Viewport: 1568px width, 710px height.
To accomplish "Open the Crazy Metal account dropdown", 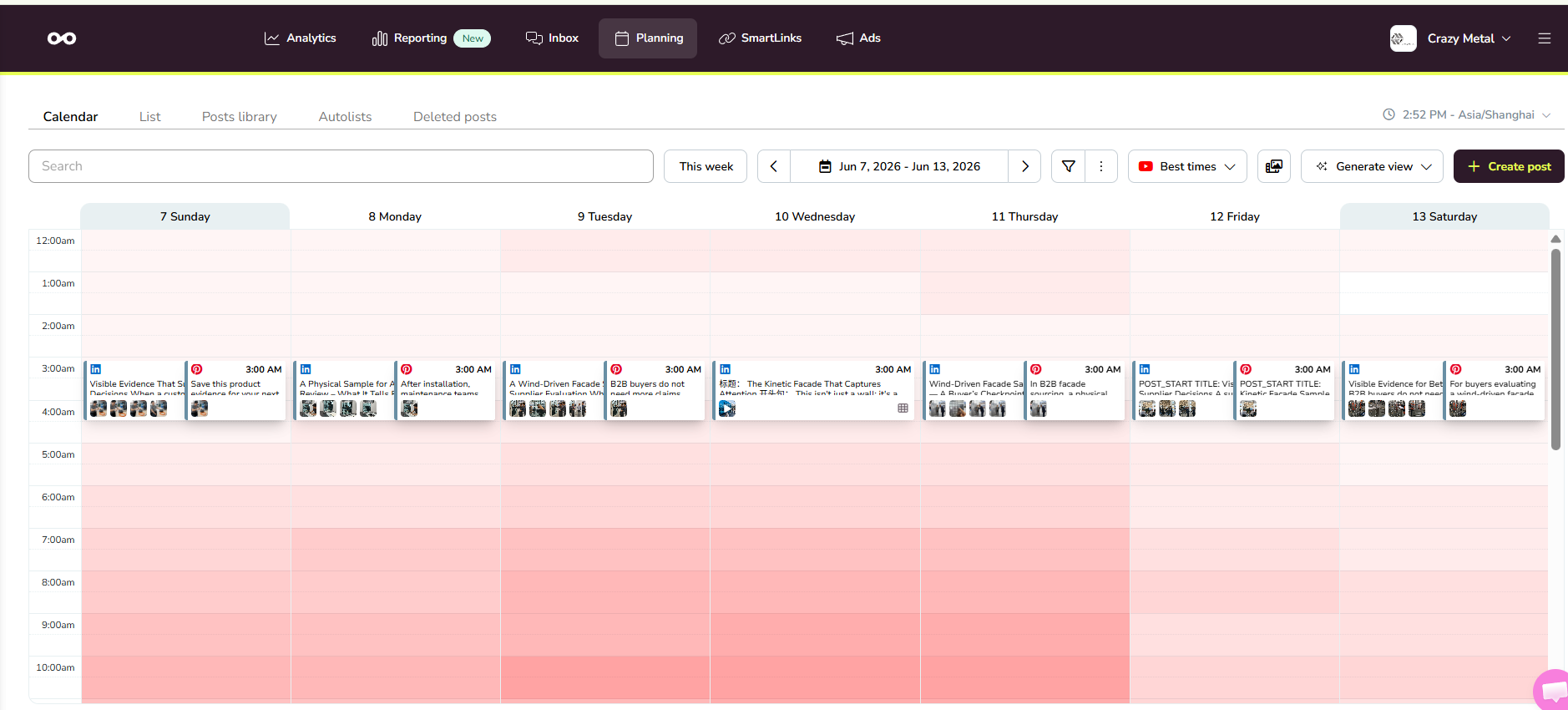I will click(1451, 38).
